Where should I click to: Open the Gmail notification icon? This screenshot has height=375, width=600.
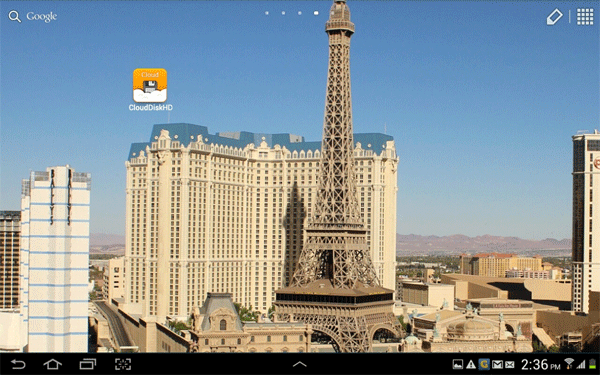click(497, 364)
